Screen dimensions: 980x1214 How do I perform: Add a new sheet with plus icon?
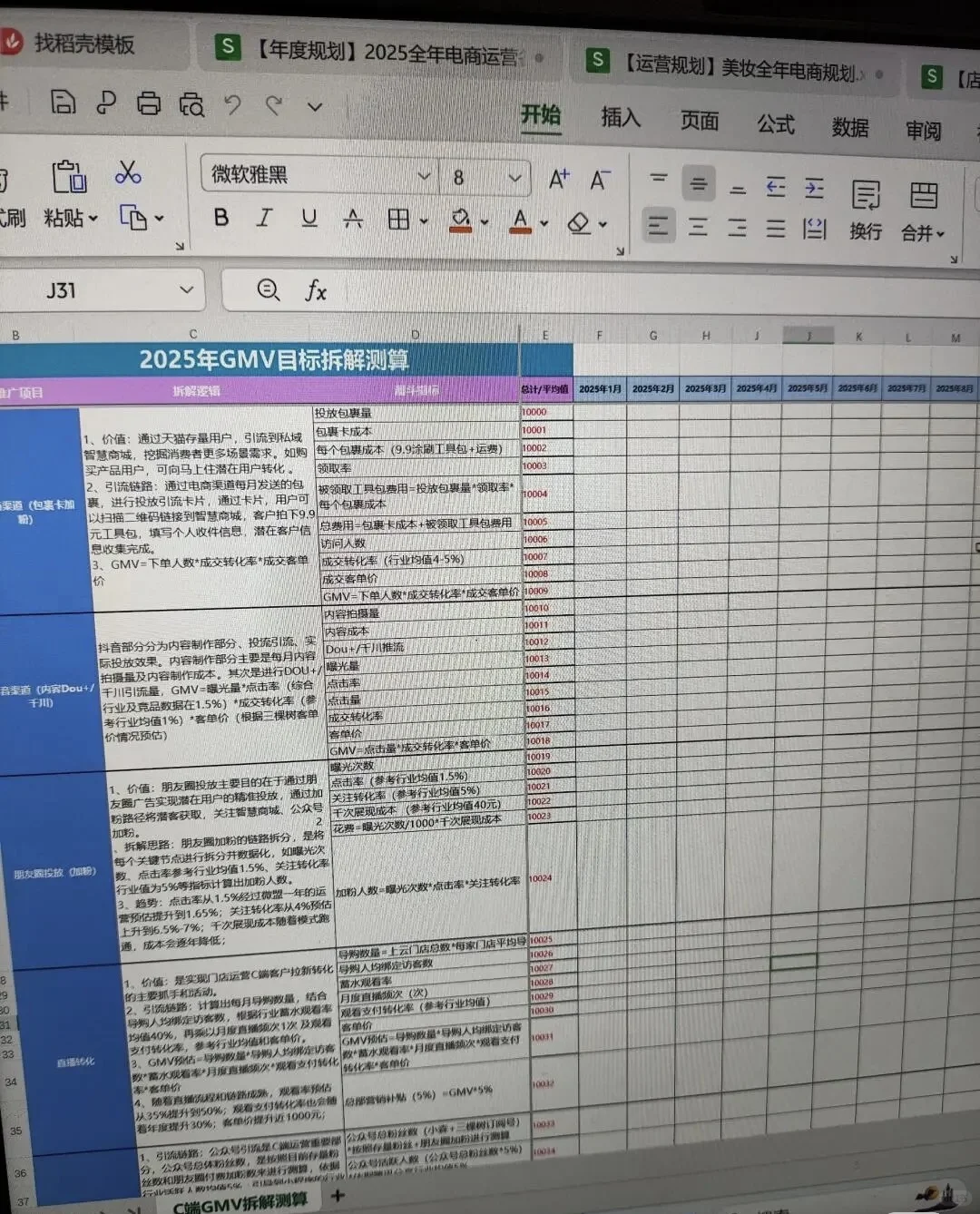pyautogui.click(x=338, y=1196)
